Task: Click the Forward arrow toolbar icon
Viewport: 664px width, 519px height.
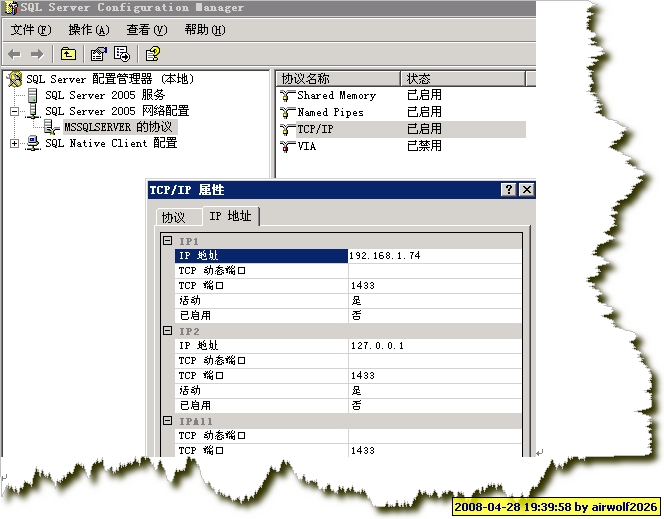Action: point(37,54)
